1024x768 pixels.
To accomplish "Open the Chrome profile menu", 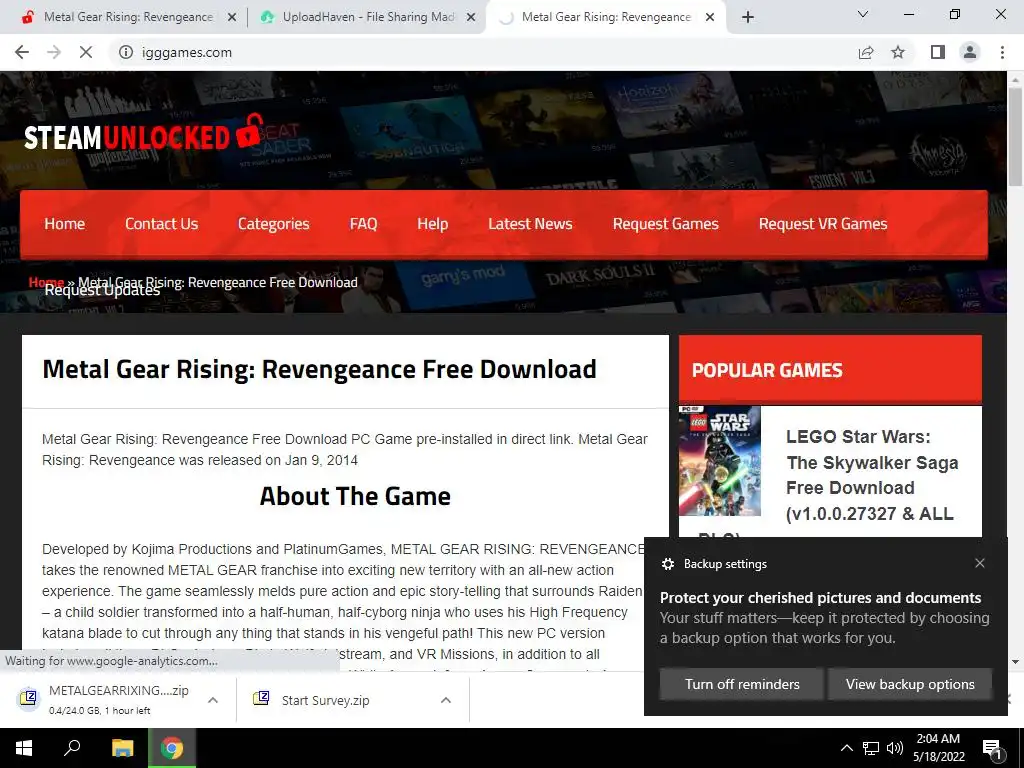I will [970, 52].
